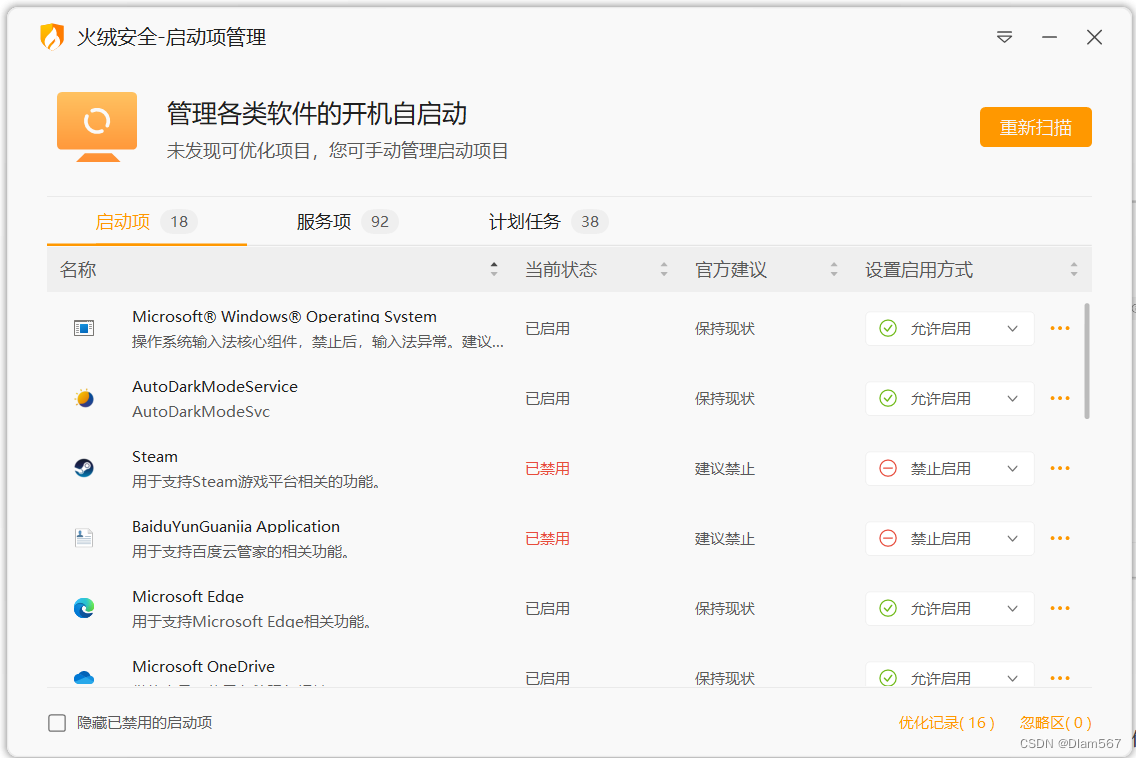Sort by 设置启用方式 column arrows
The image size is (1136, 758).
[x=1074, y=270]
